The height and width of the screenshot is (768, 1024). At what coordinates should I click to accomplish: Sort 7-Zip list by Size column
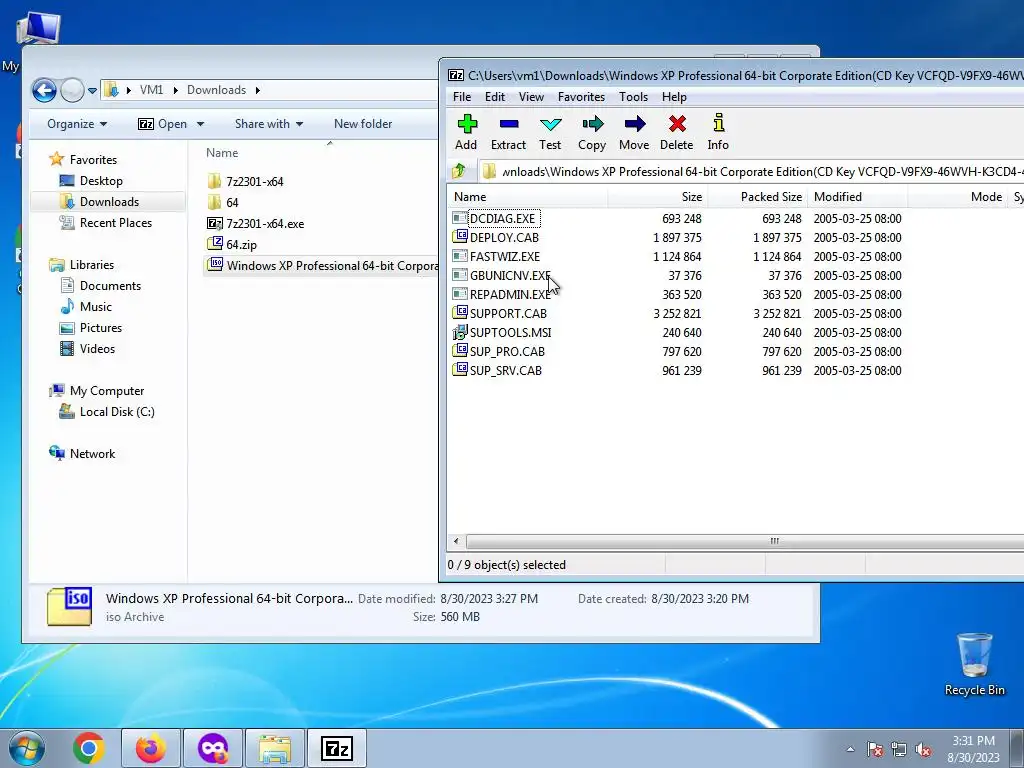click(658, 197)
